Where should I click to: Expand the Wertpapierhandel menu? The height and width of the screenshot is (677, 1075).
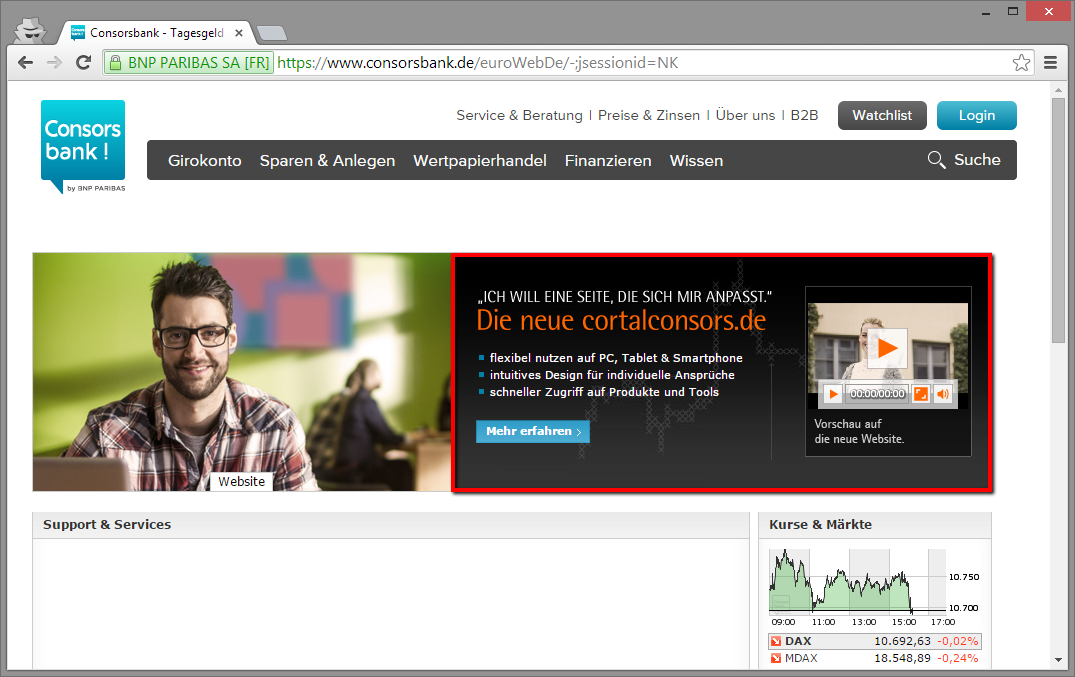[479, 161]
